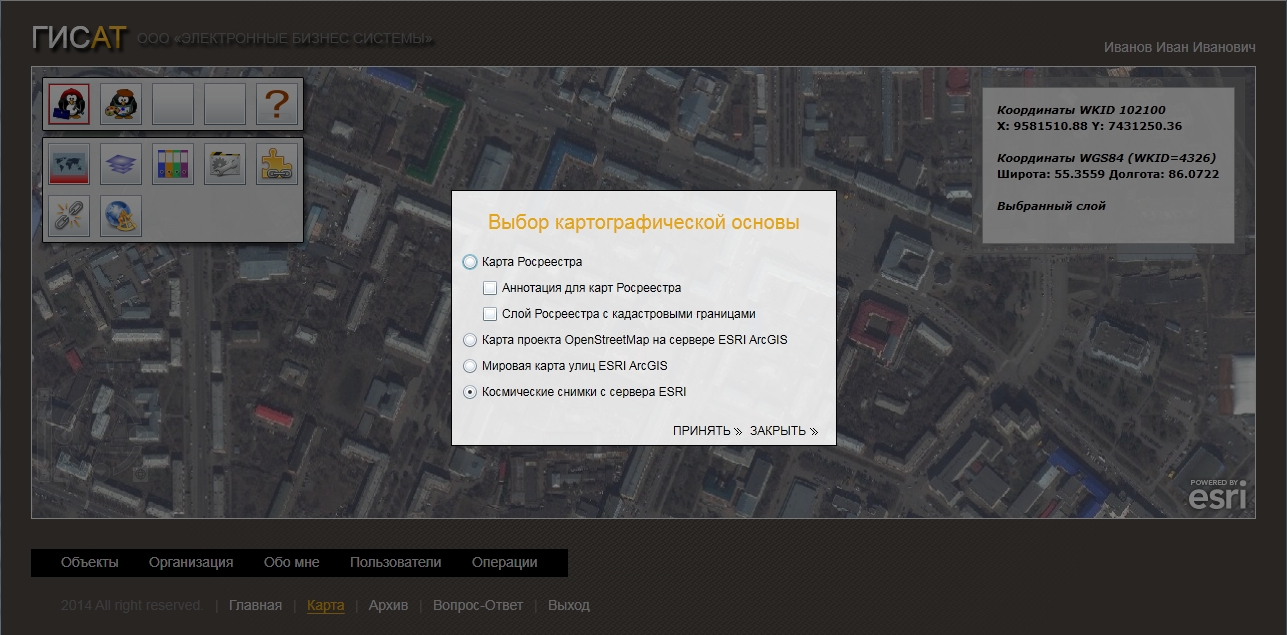This screenshot has width=1287, height=635.
Task: Click the globe with sextant icon
Action: (x=121, y=216)
